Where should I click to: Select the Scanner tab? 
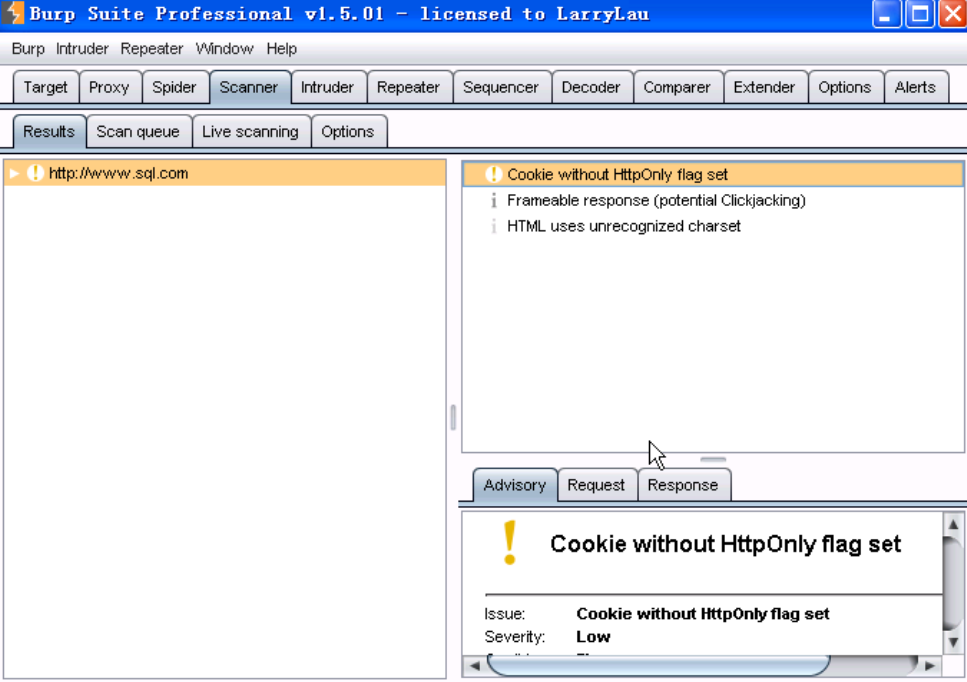click(249, 88)
